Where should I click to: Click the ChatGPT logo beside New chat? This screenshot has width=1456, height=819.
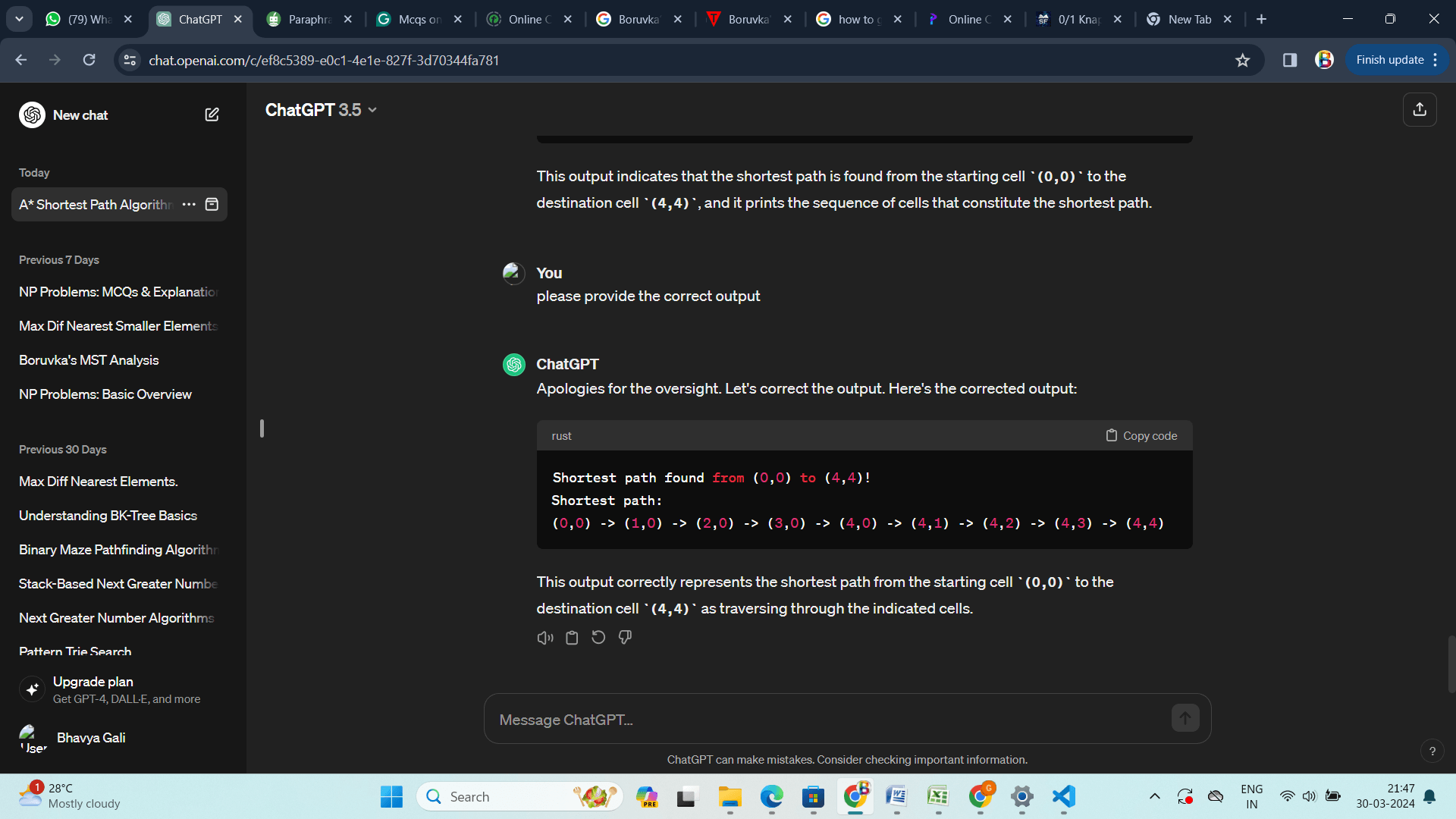pyautogui.click(x=32, y=115)
